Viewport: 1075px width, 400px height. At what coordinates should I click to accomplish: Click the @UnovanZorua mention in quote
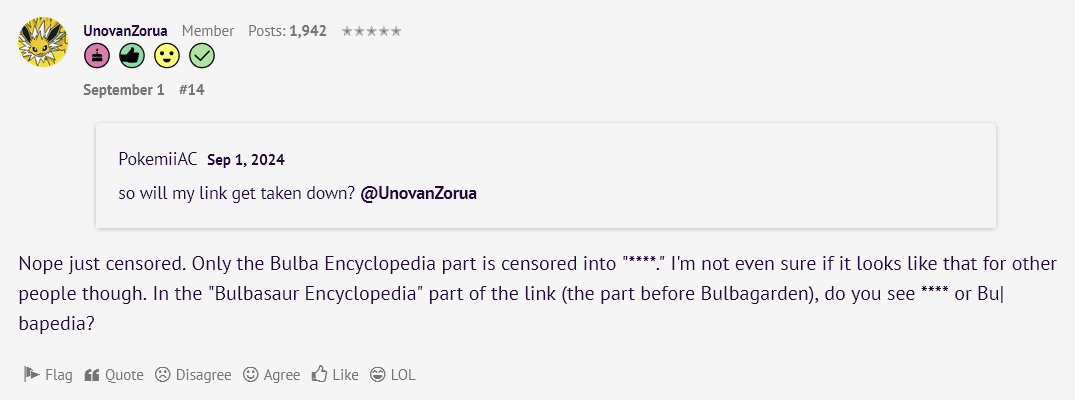[x=418, y=193]
